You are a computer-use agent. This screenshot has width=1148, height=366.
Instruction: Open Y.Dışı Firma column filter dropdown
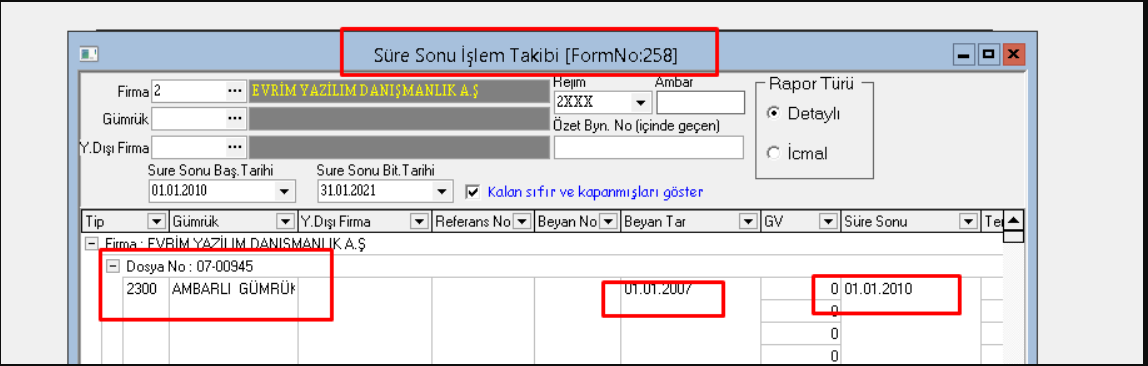click(x=419, y=221)
